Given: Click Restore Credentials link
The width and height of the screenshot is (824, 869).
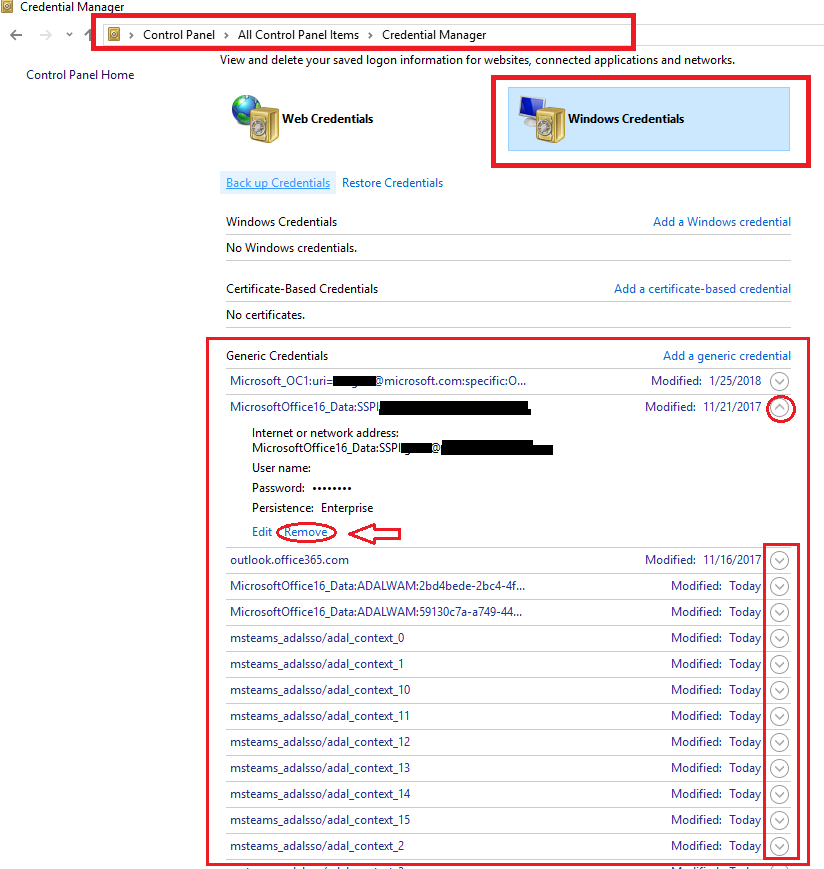Looking at the screenshot, I should click(x=392, y=183).
